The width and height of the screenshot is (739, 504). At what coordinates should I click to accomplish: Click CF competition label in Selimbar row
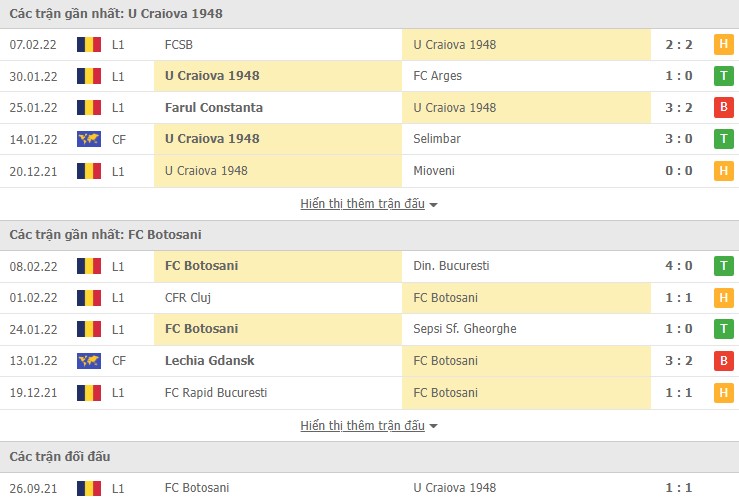(119, 140)
